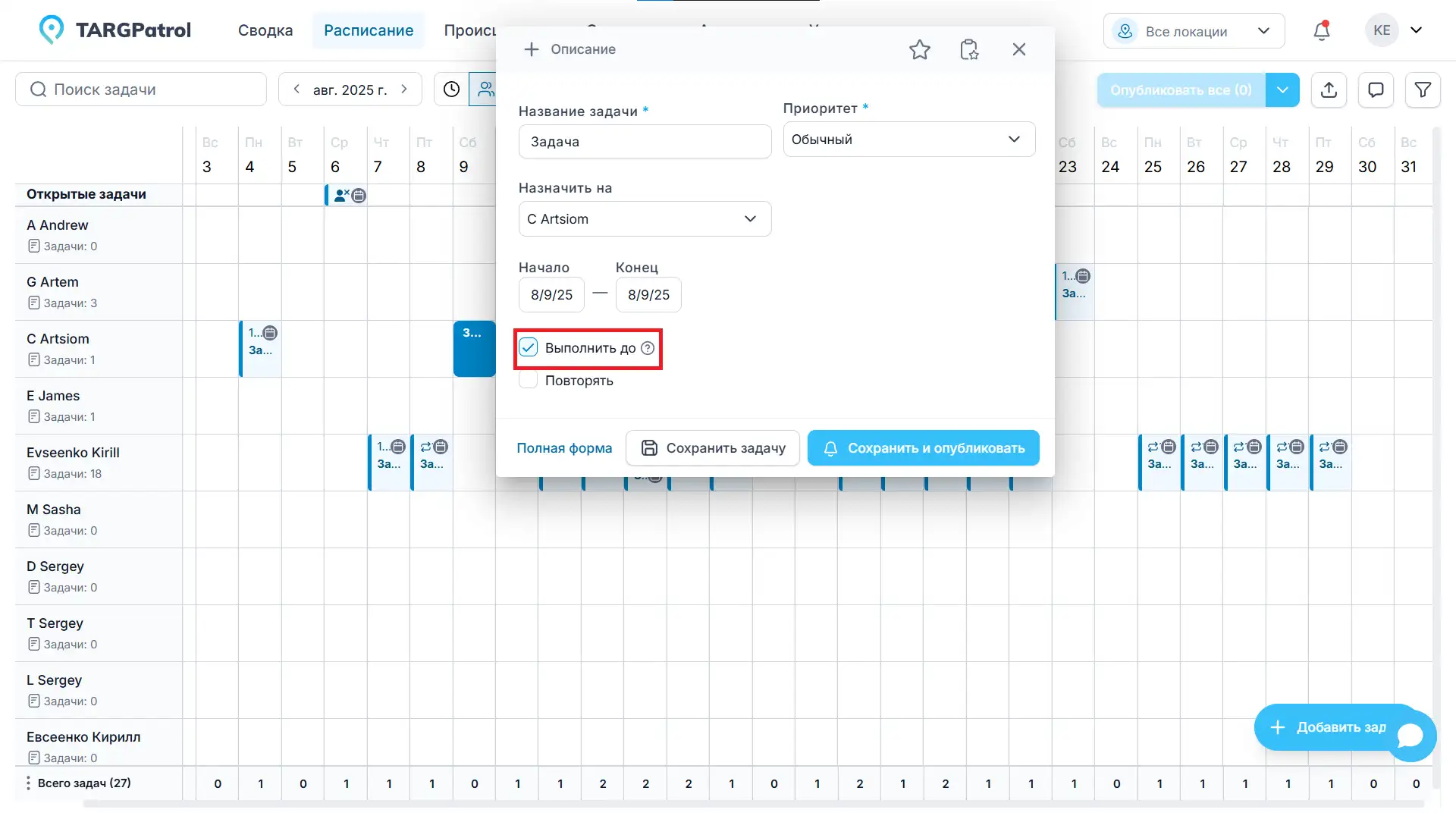
Task: Switch to time view with clock icon
Action: [451, 89]
